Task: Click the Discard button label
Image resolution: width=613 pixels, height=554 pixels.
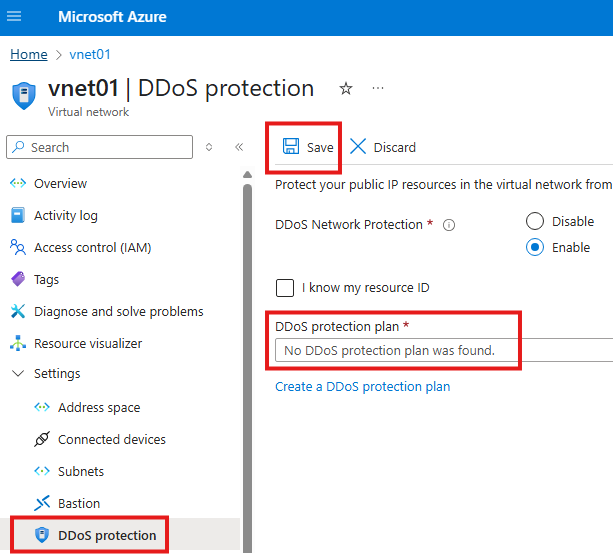Action: pos(394,147)
